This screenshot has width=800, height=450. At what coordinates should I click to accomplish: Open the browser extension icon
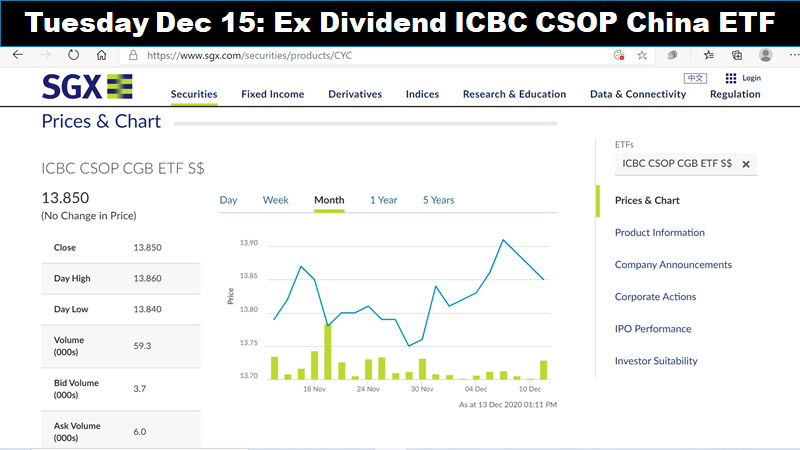(x=672, y=55)
